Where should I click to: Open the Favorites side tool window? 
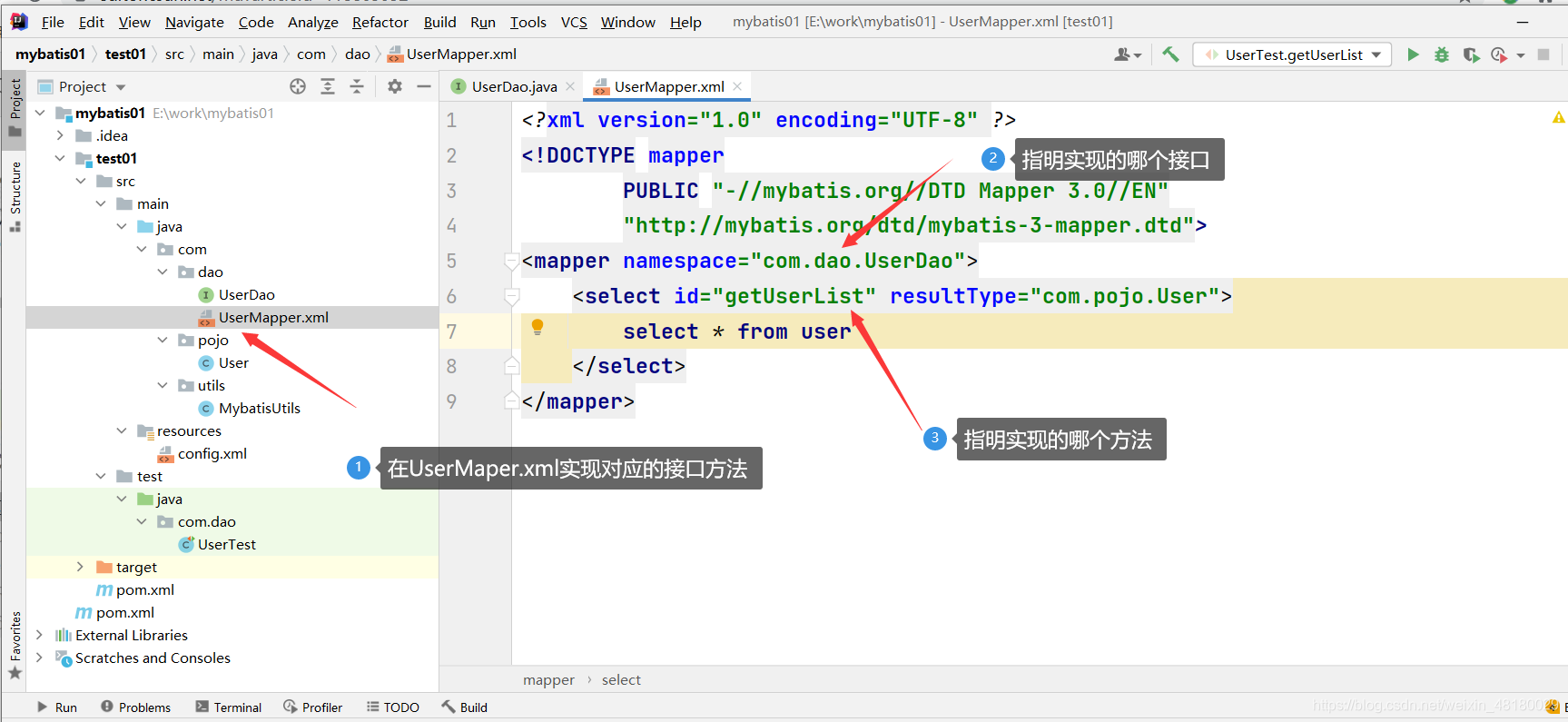point(15,645)
